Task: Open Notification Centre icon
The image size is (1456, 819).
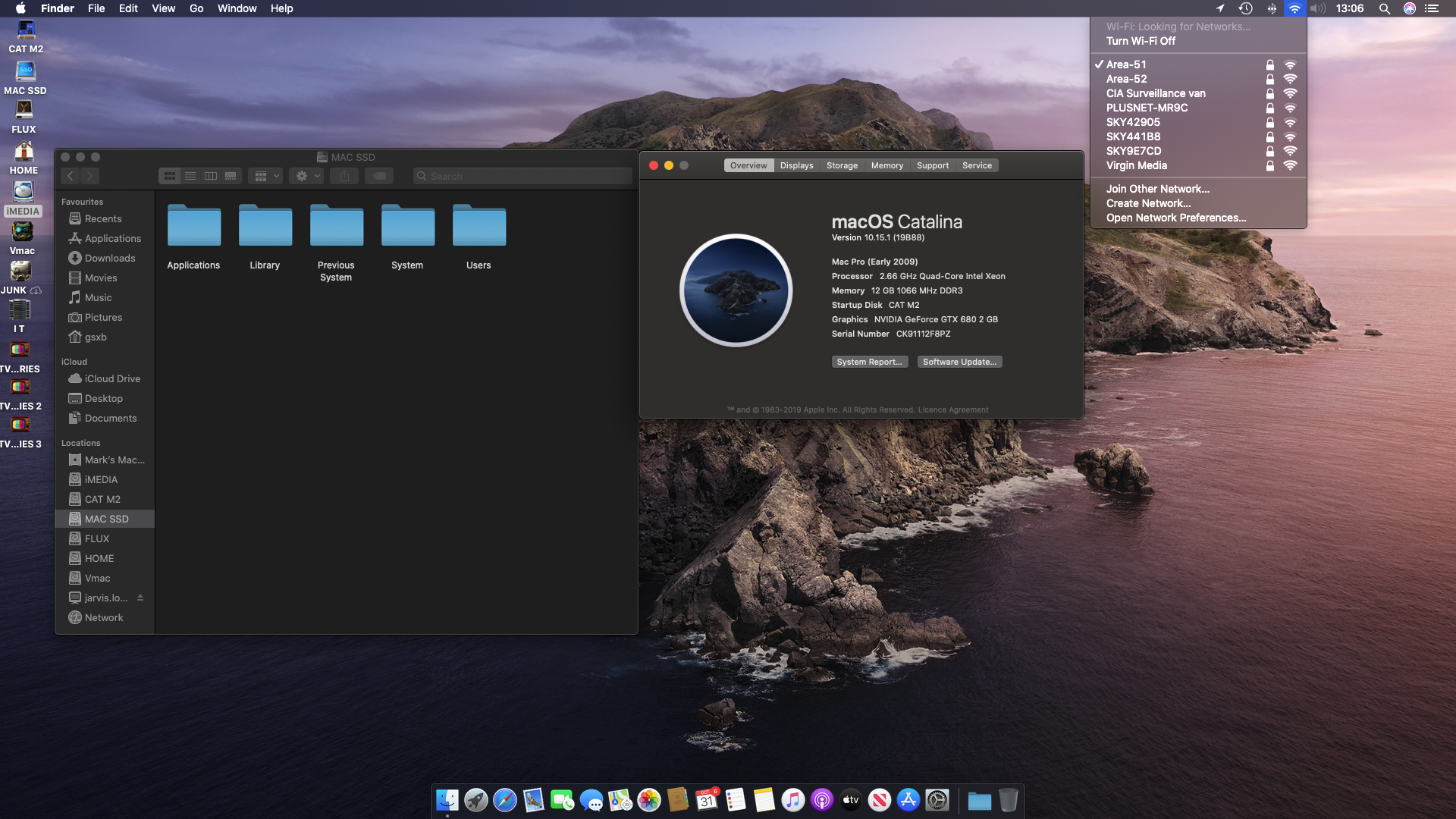Action: (1432, 8)
